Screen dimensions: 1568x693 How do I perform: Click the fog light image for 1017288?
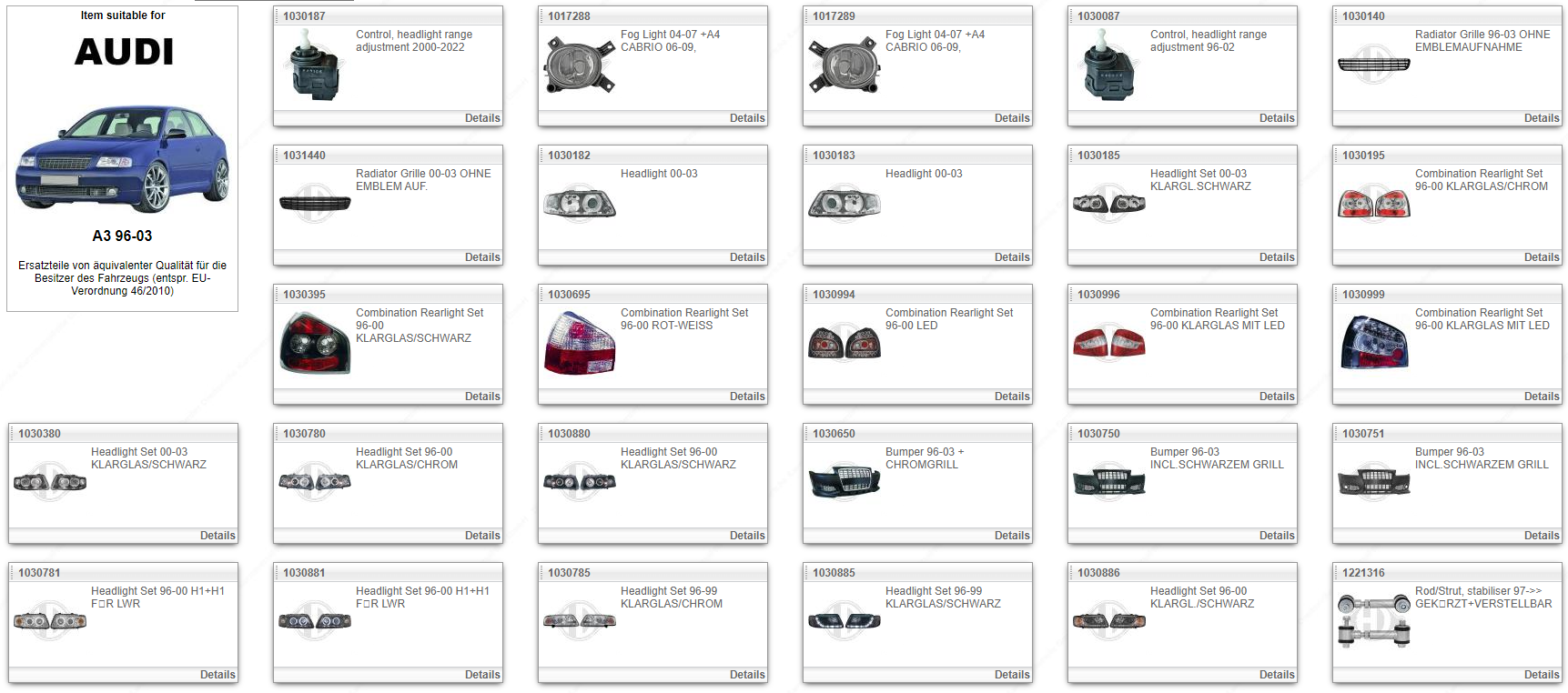click(x=579, y=66)
